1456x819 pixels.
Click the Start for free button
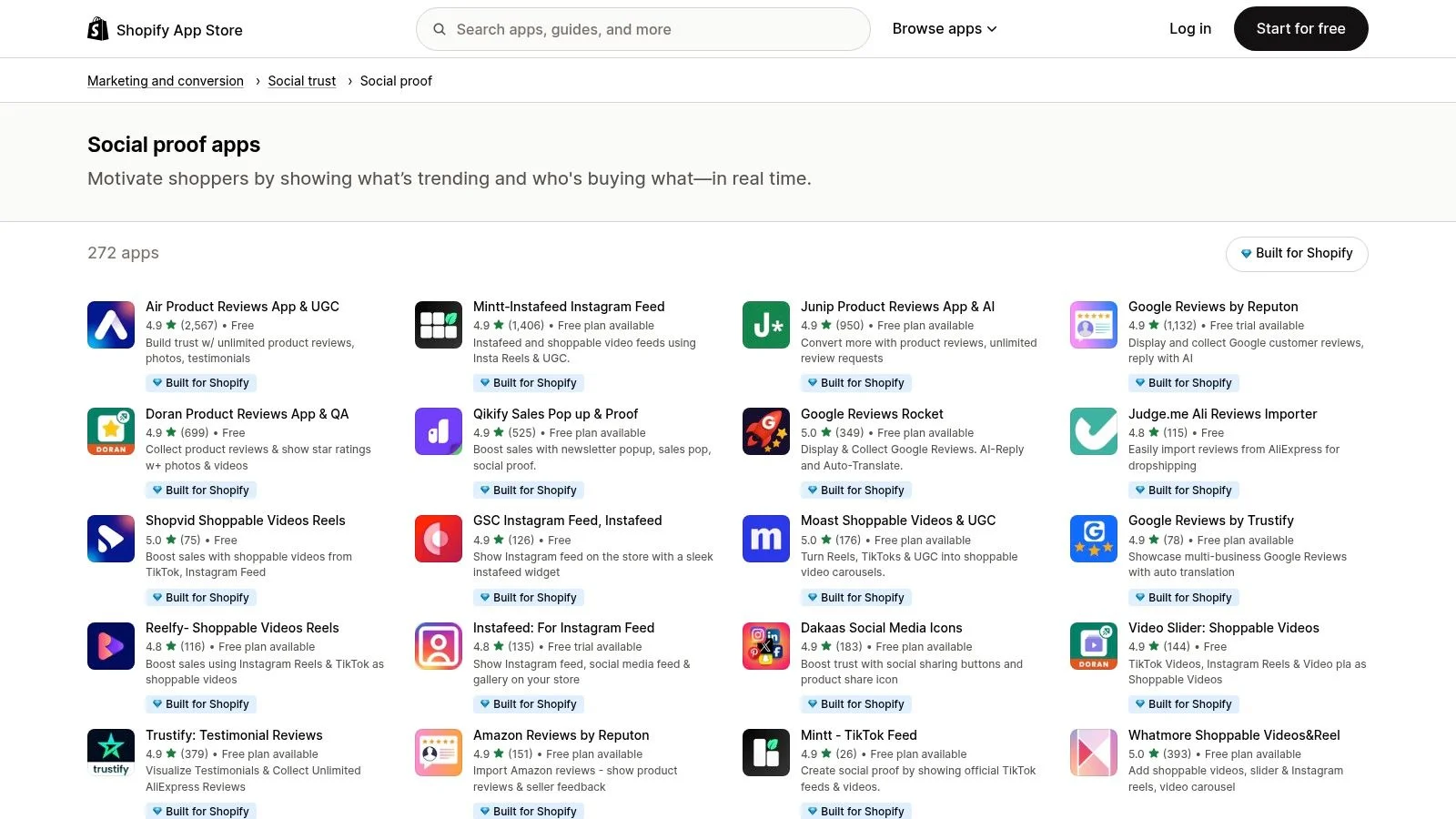click(x=1301, y=29)
